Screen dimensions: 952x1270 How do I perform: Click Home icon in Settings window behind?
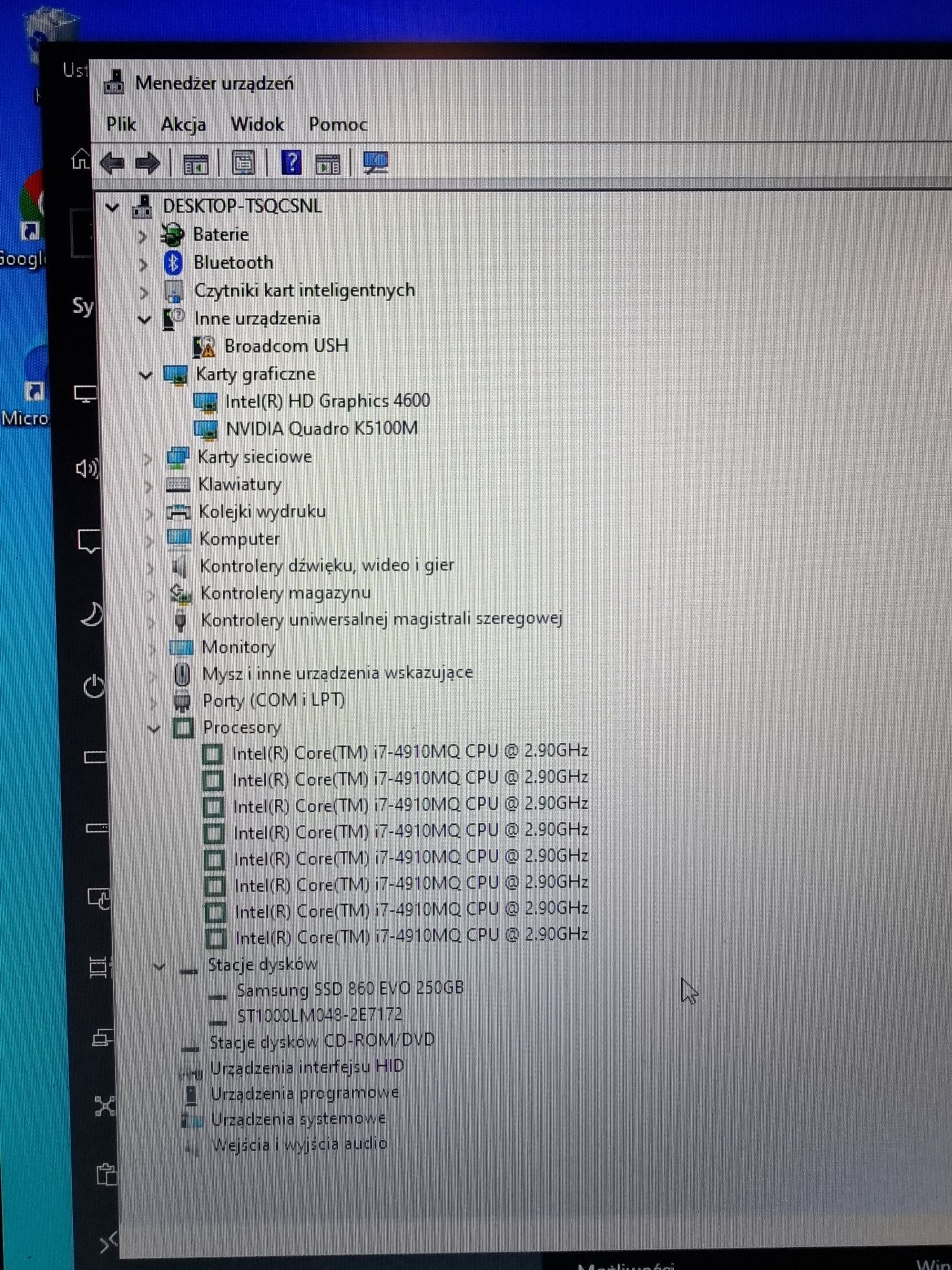[x=81, y=159]
